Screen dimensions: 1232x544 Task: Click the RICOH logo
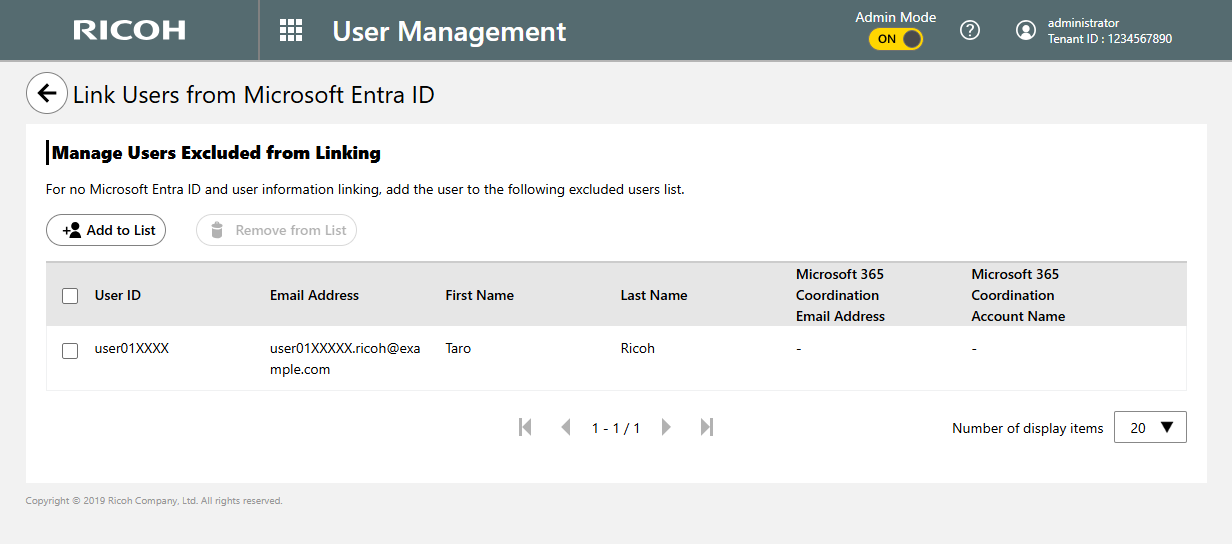[x=129, y=30]
